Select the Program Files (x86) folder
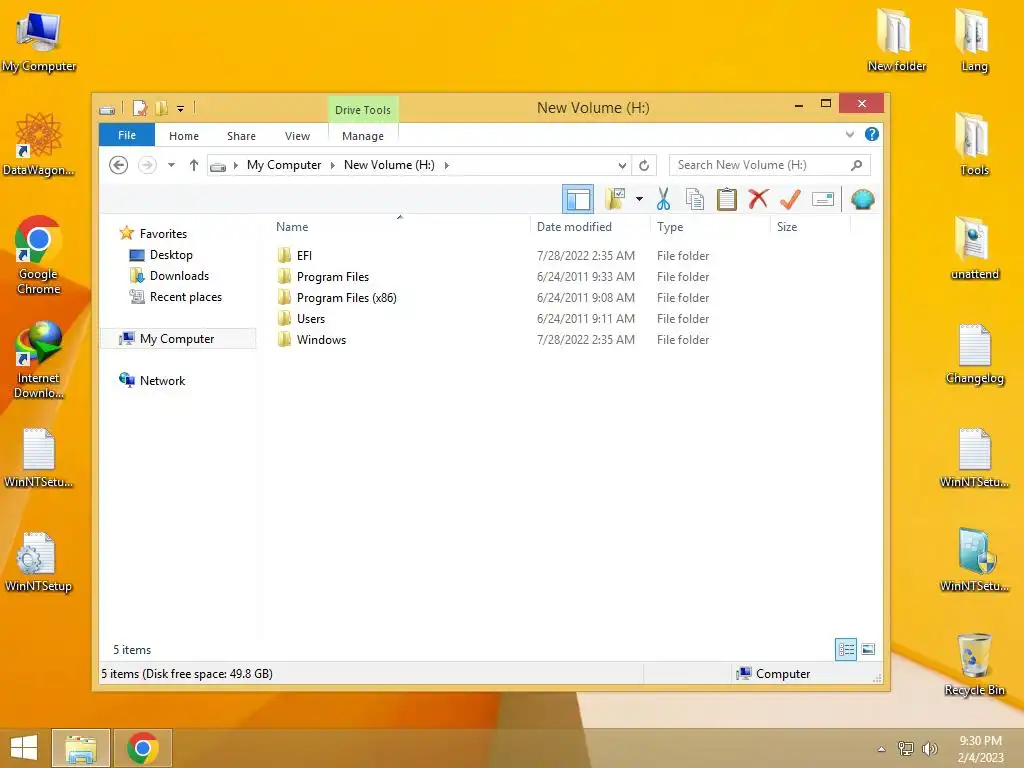 click(x=346, y=298)
